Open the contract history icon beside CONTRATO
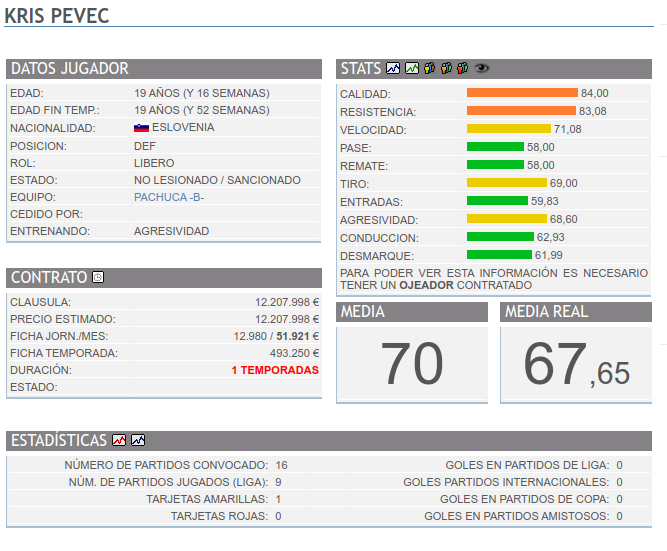This screenshot has height=551, width=667. [x=98, y=277]
